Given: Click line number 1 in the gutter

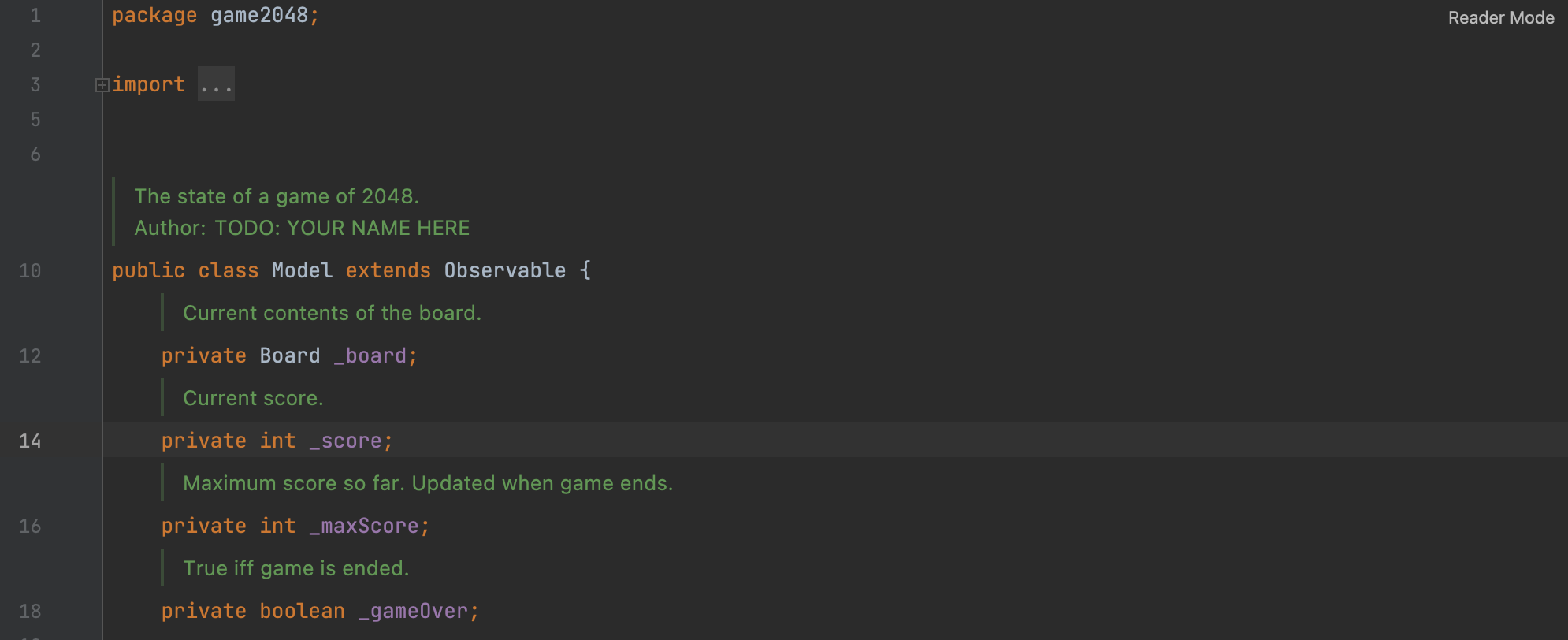Looking at the screenshot, I should click(x=35, y=15).
